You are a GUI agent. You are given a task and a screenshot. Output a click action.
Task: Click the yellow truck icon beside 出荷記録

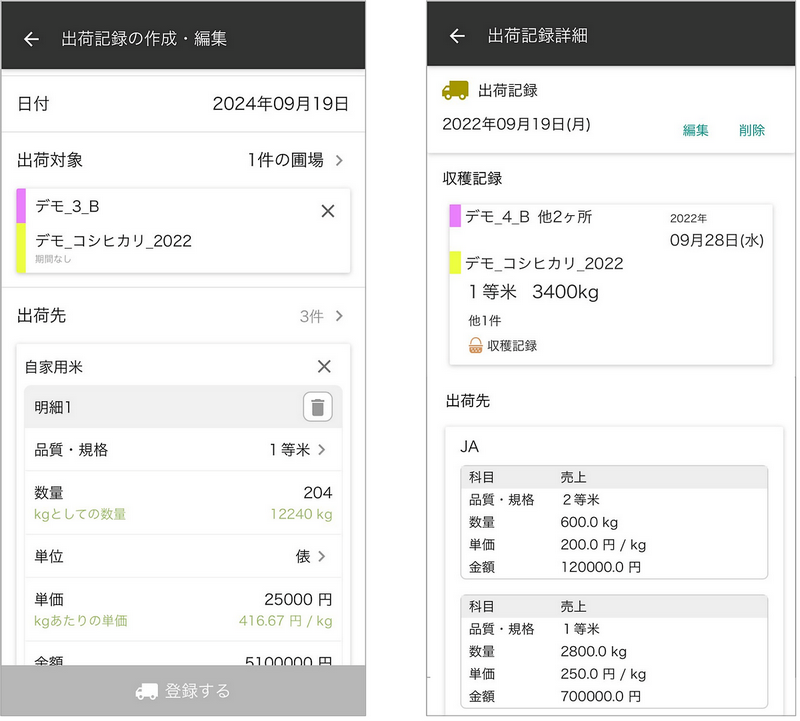[x=455, y=91]
